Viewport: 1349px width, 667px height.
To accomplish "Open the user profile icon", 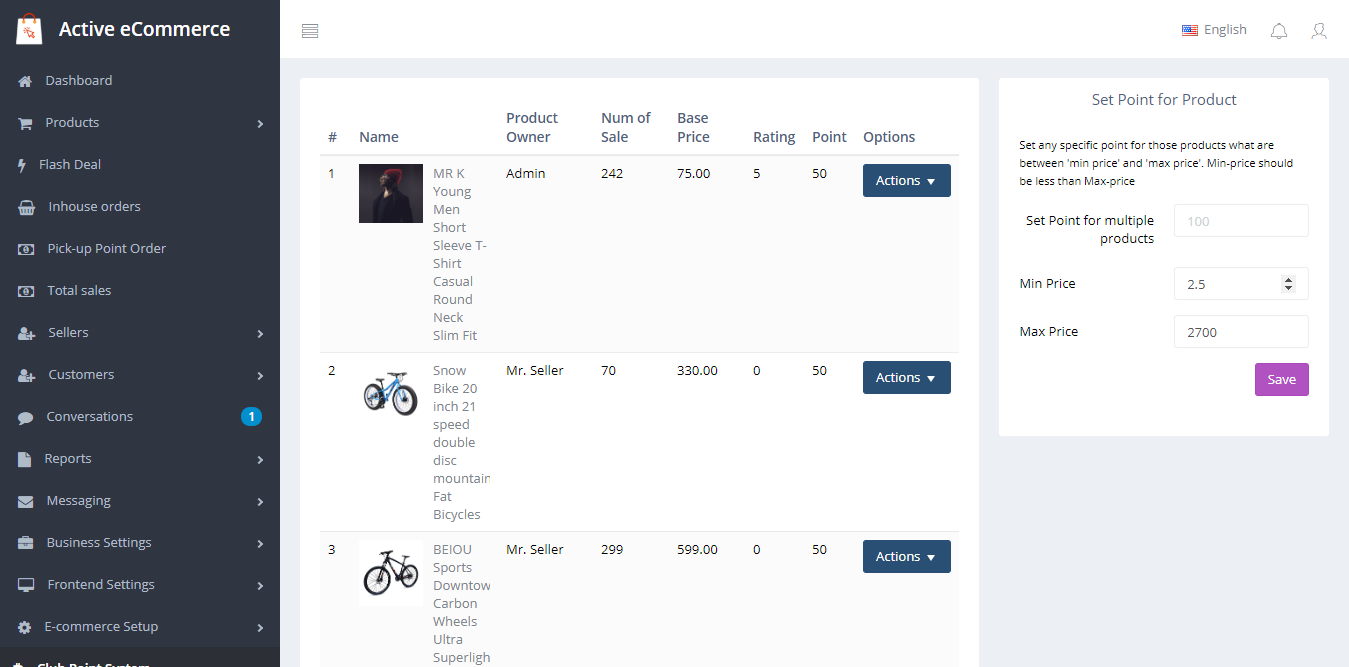I will pos(1319,31).
